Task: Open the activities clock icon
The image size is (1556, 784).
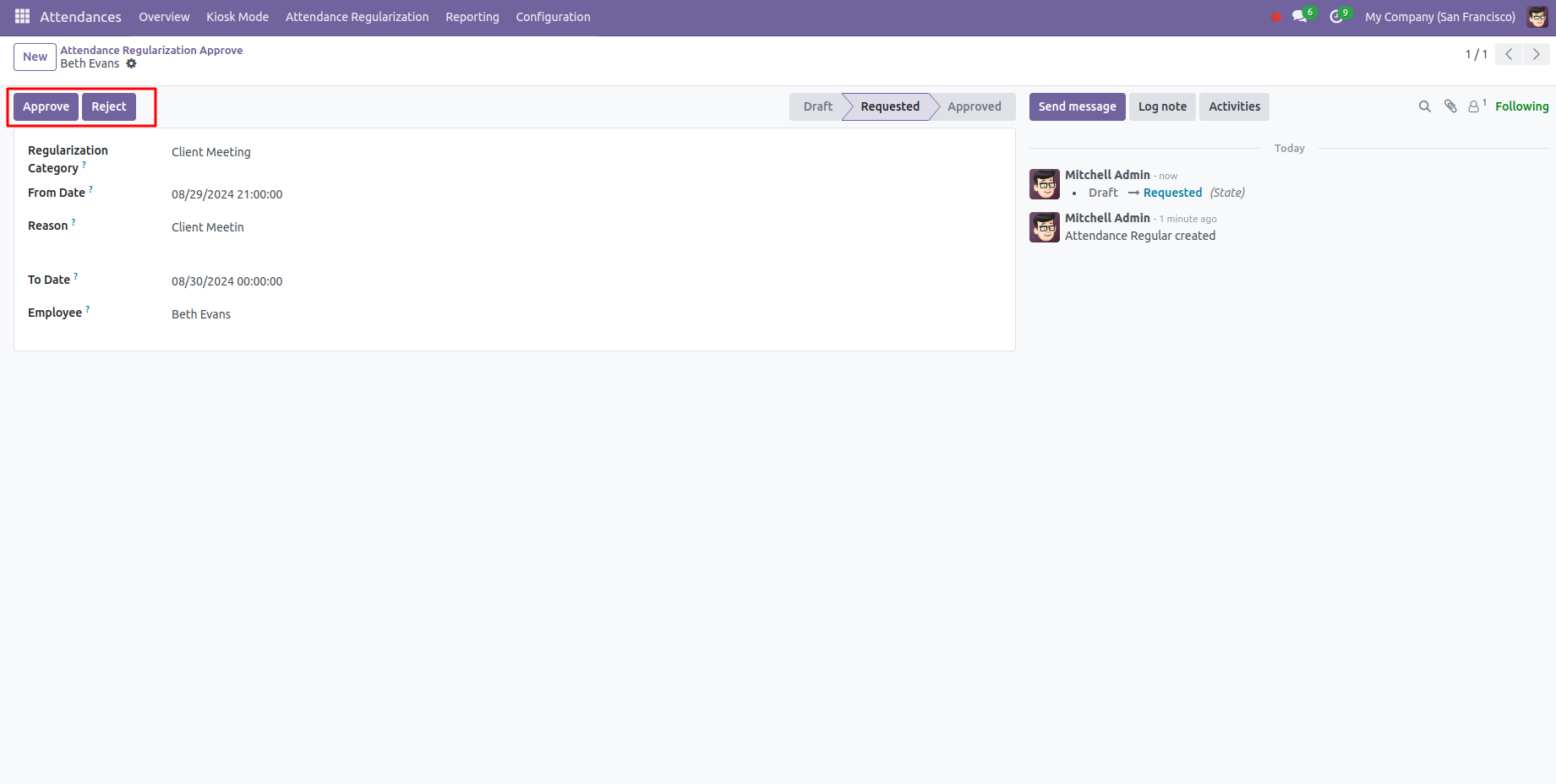Action: coord(1335,17)
